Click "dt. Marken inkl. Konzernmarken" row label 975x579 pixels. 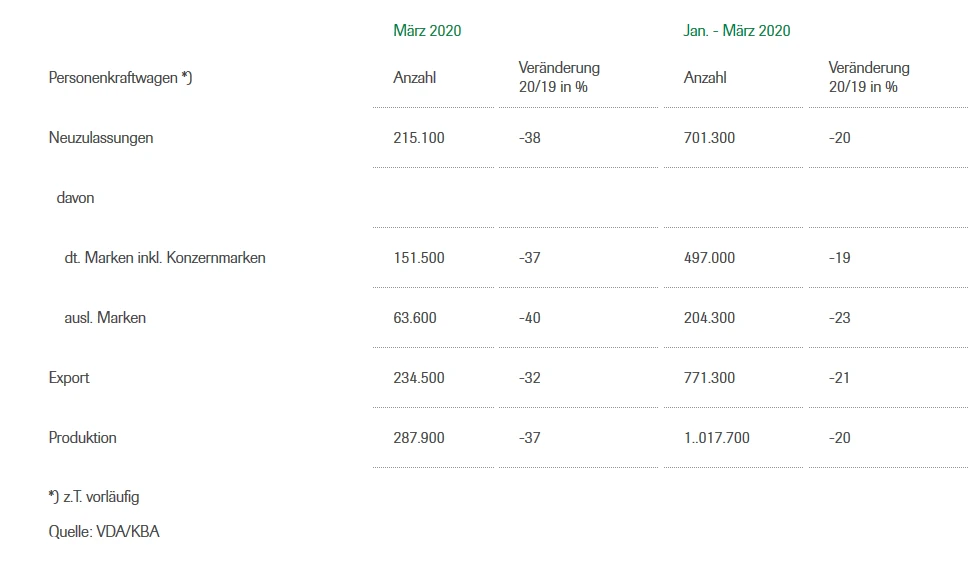(x=165, y=258)
